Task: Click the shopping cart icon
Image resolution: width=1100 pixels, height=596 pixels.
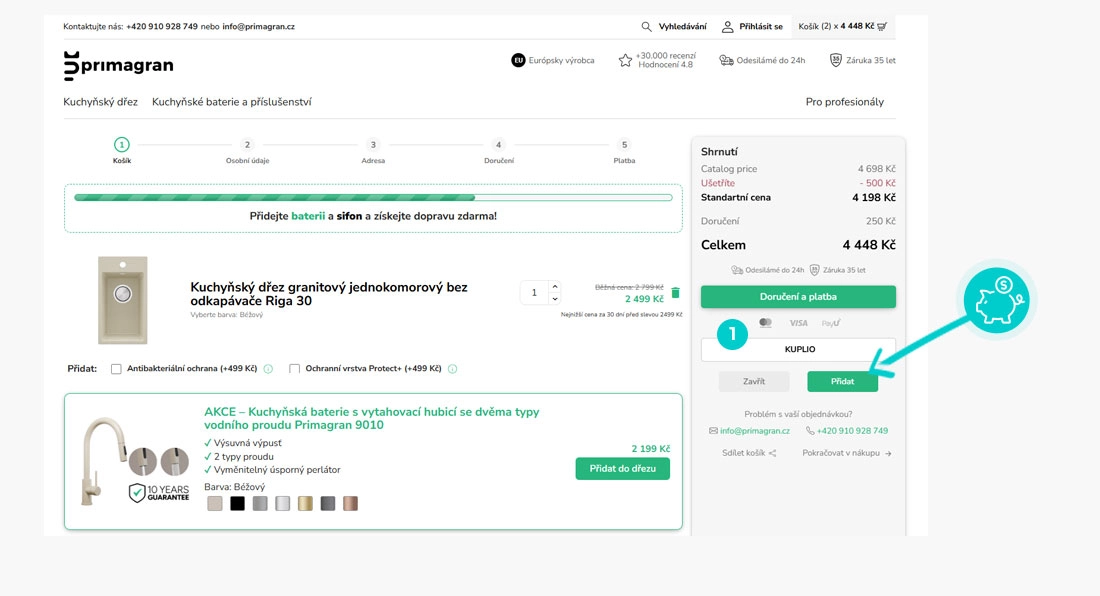Action: [x=882, y=27]
